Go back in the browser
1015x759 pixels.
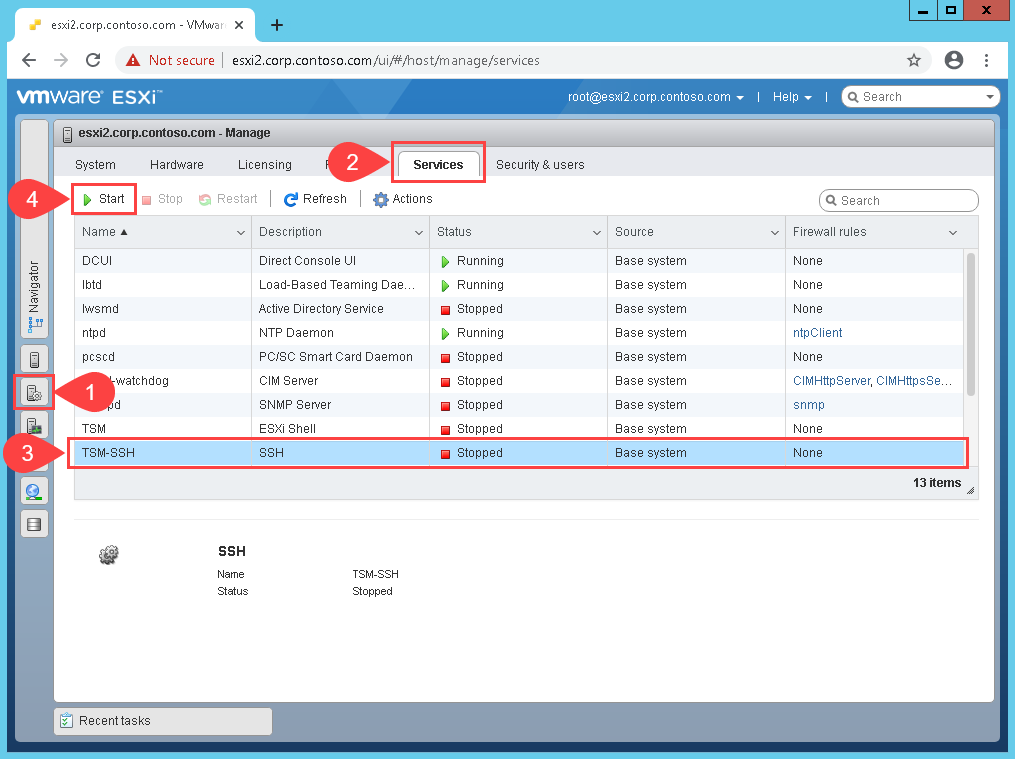29,60
